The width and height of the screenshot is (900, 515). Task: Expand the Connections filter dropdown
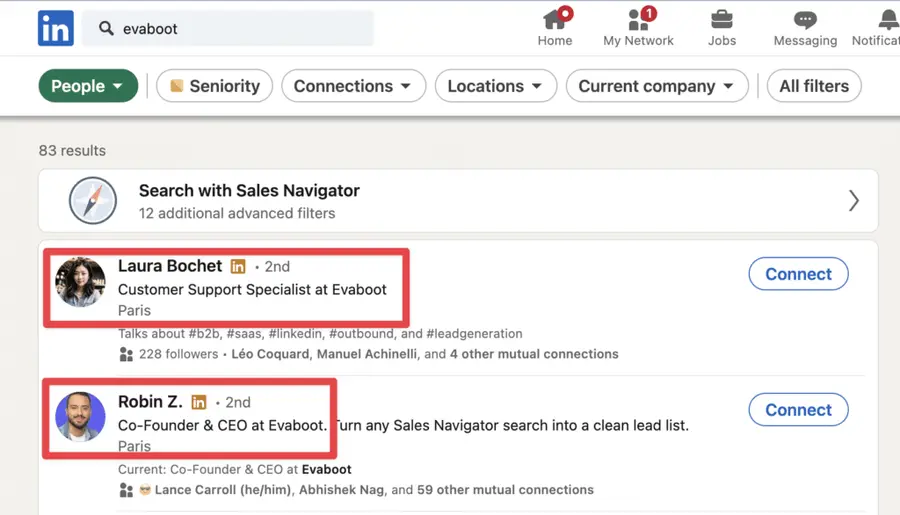pyautogui.click(x=354, y=86)
